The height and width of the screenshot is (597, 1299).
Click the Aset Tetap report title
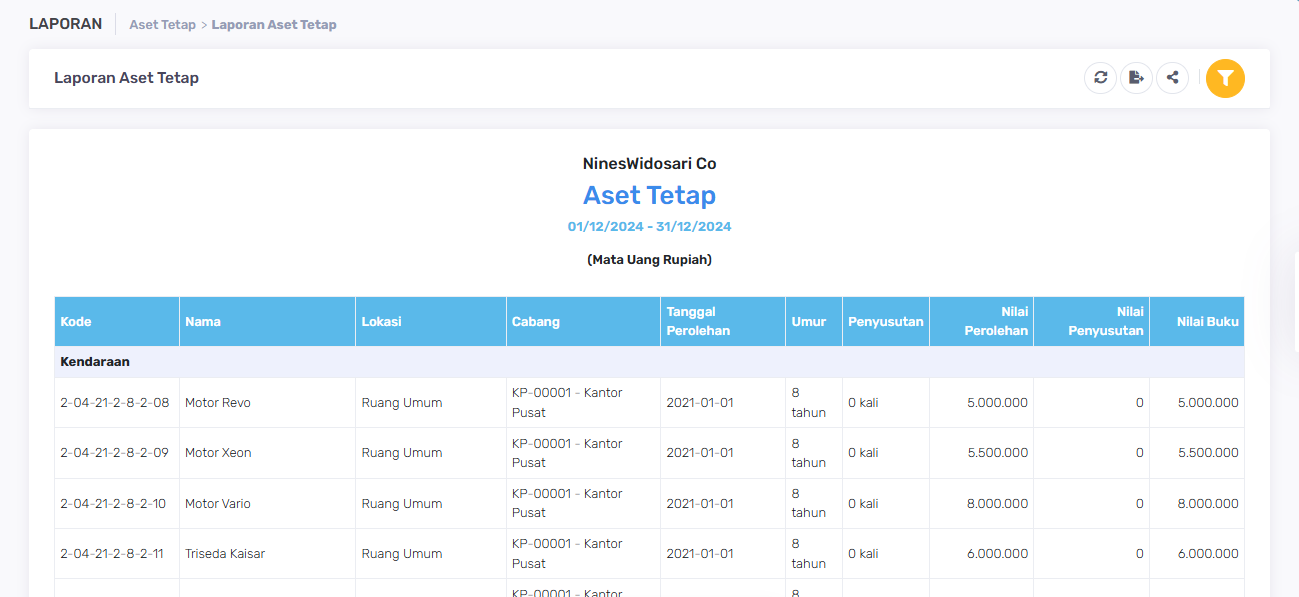(x=650, y=195)
